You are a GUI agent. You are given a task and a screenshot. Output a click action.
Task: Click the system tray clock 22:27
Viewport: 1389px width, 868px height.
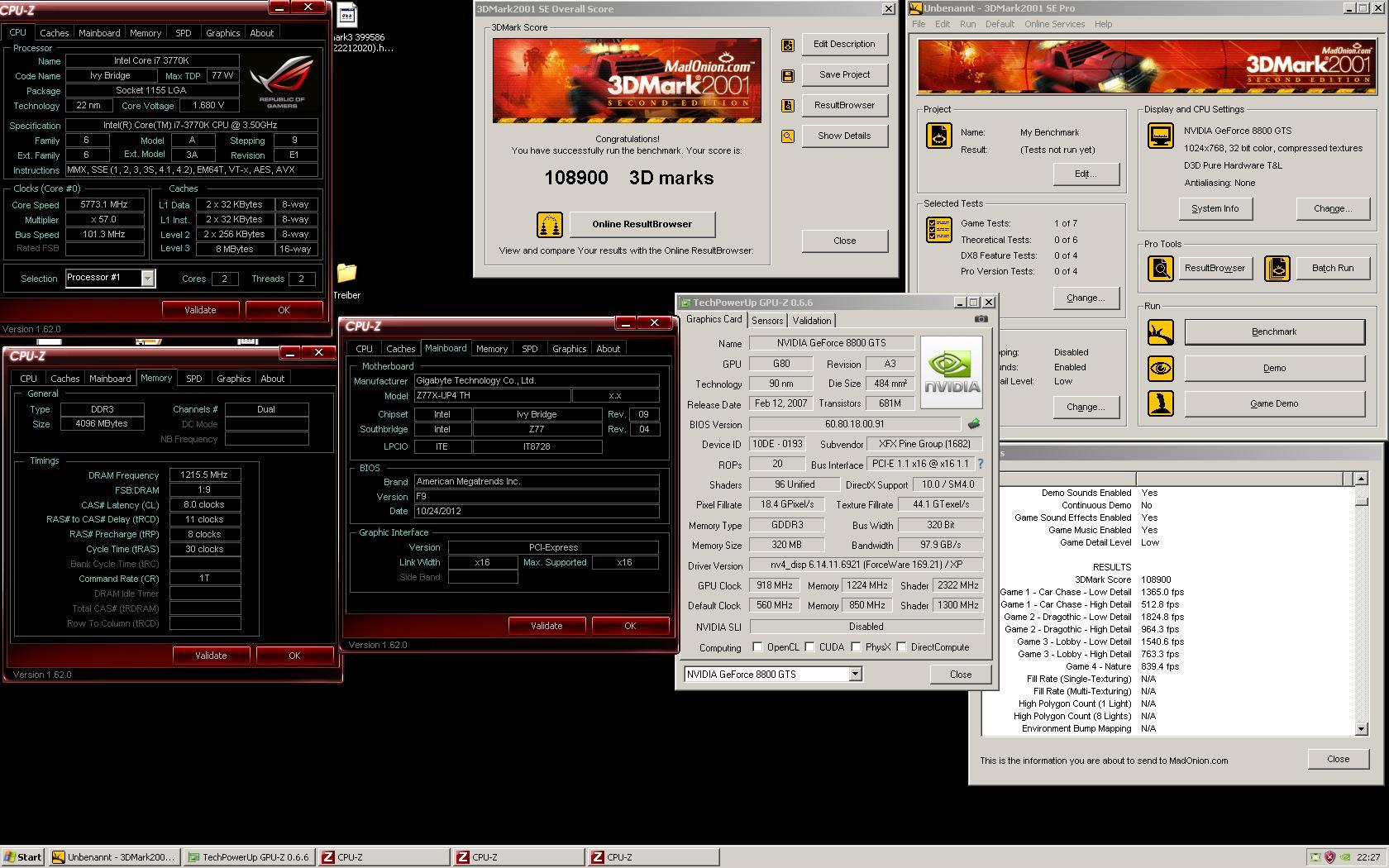tap(1368, 857)
